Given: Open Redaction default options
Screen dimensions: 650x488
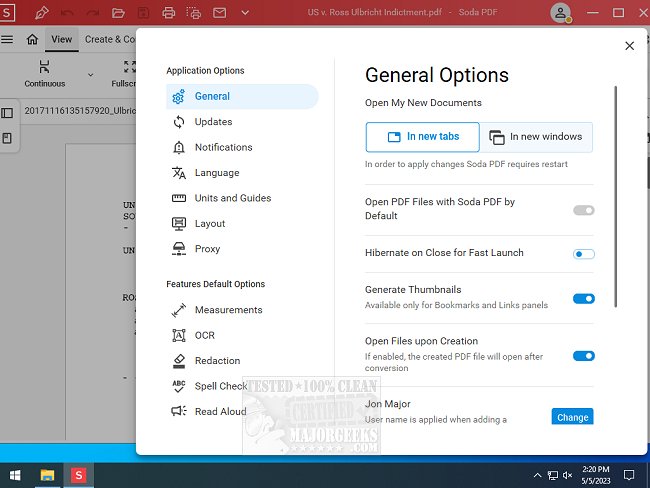Looking at the screenshot, I should point(243,361).
